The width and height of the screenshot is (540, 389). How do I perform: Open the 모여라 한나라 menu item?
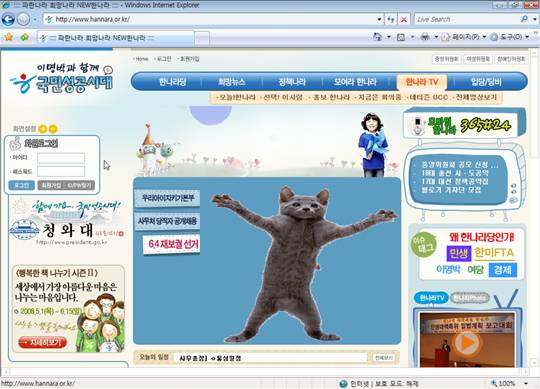tap(355, 82)
